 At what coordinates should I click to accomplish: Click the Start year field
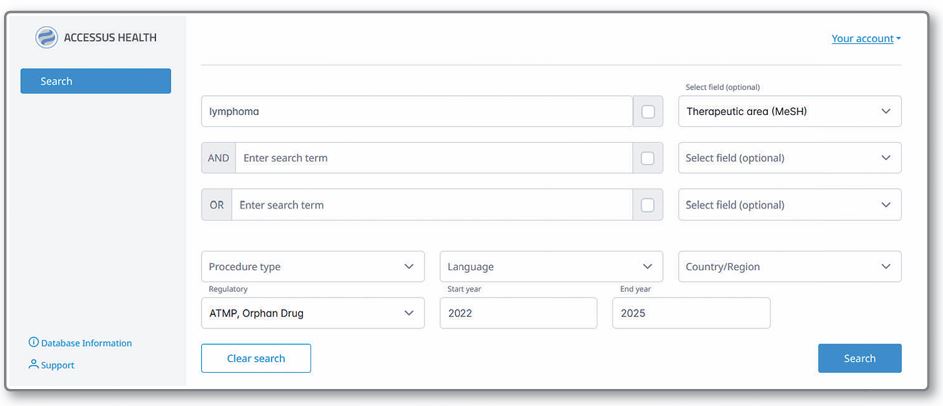click(x=518, y=313)
